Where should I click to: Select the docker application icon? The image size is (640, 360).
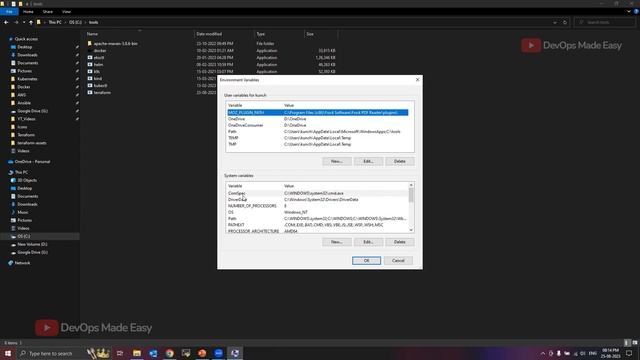[90, 51]
